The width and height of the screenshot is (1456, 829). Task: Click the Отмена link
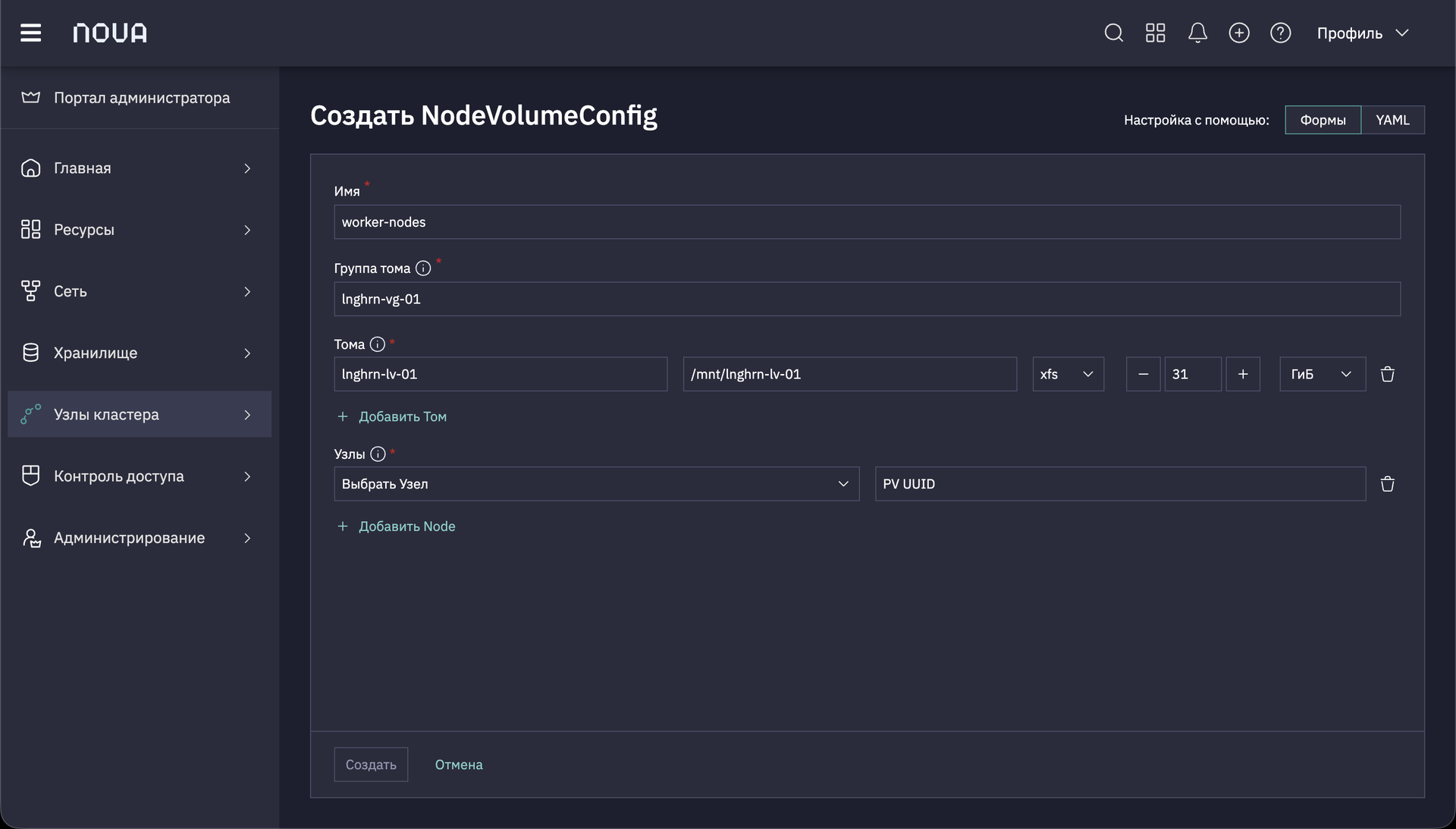[459, 765]
